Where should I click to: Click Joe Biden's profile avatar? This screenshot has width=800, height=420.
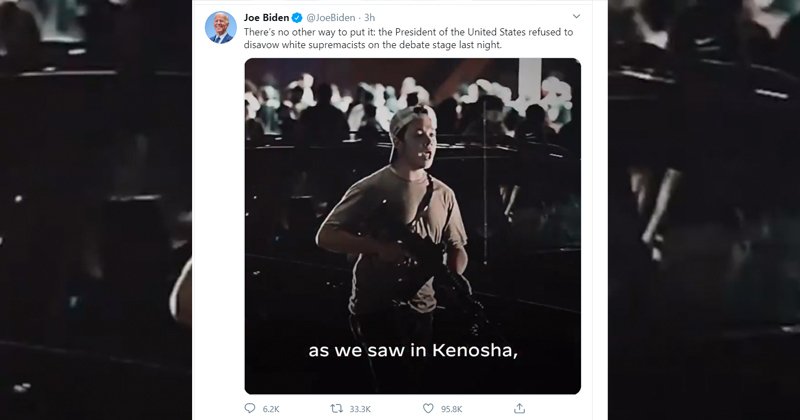point(221,27)
